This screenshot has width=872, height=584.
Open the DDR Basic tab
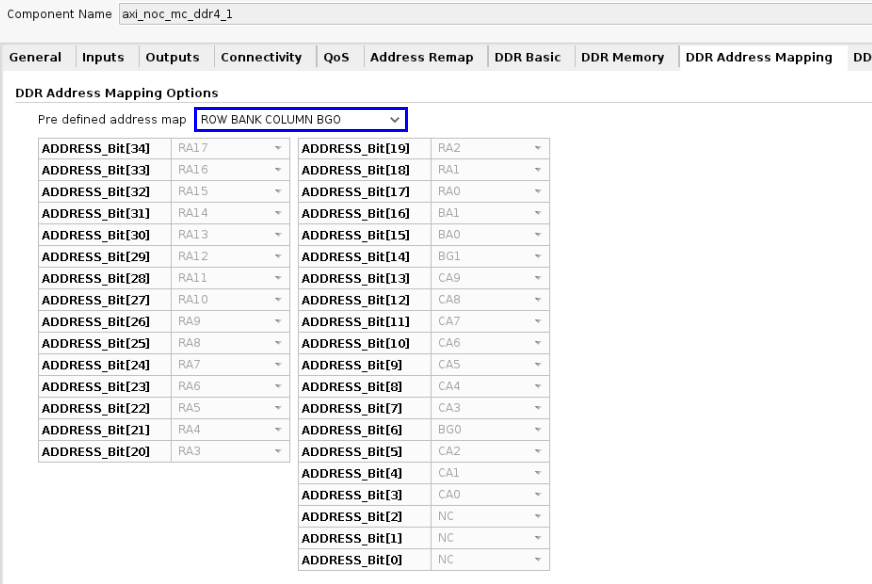[527, 58]
